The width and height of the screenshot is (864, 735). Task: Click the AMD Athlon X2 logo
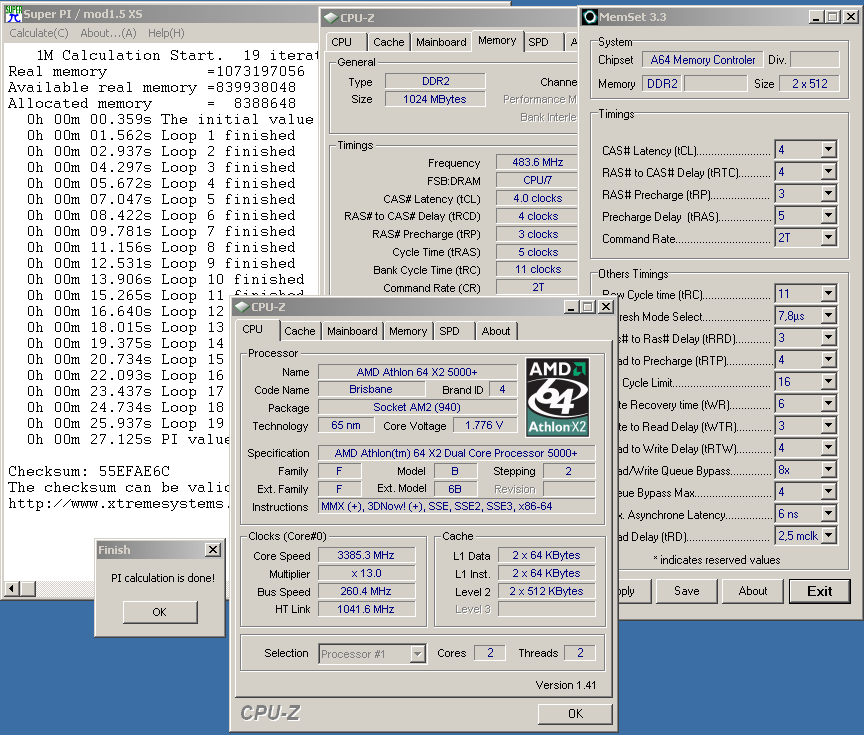[x=558, y=397]
